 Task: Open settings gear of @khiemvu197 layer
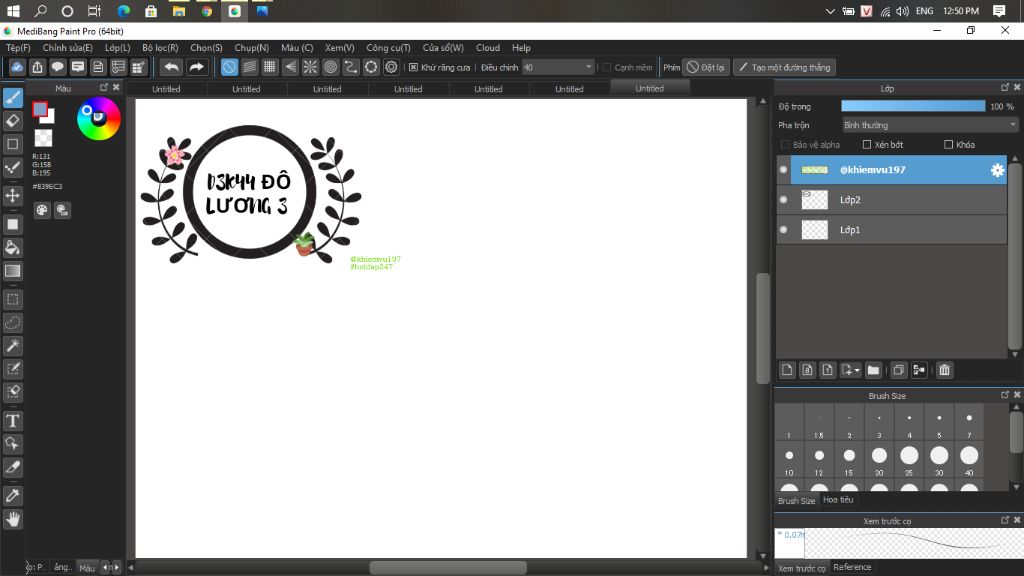point(997,170)
